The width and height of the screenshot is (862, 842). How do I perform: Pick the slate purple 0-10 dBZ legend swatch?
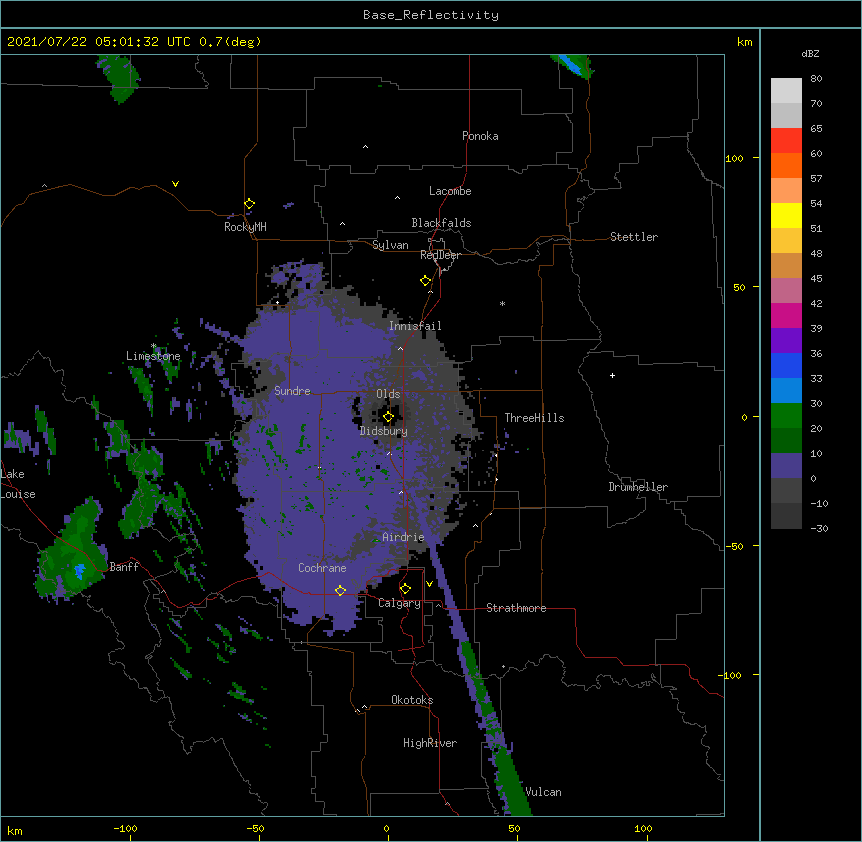[786, 466]
